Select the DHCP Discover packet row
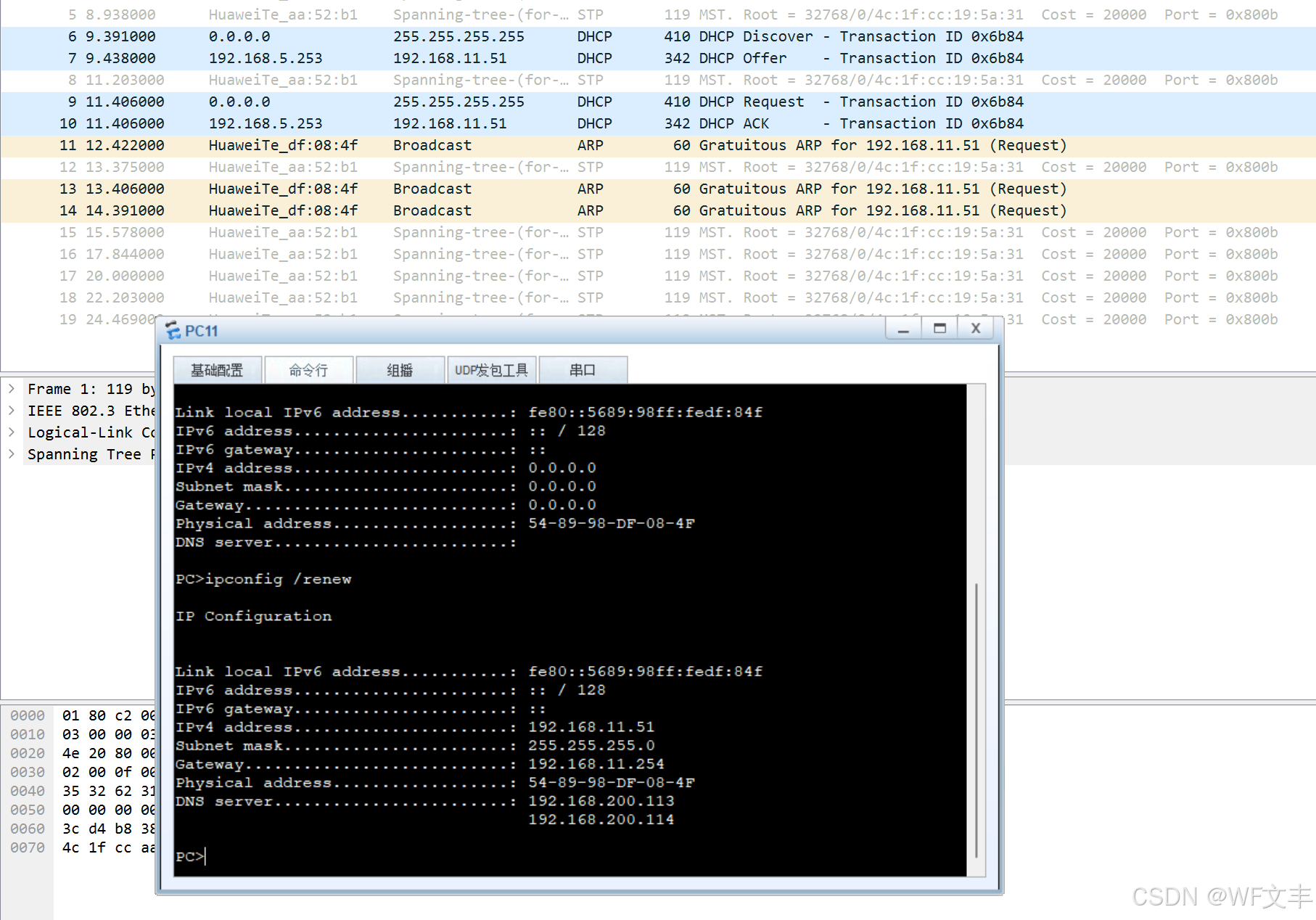 (658, 36)
